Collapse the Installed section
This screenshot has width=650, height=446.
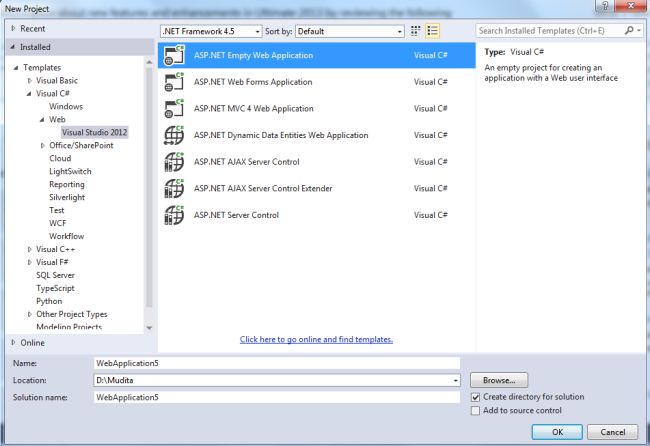[x=12, y=47]
